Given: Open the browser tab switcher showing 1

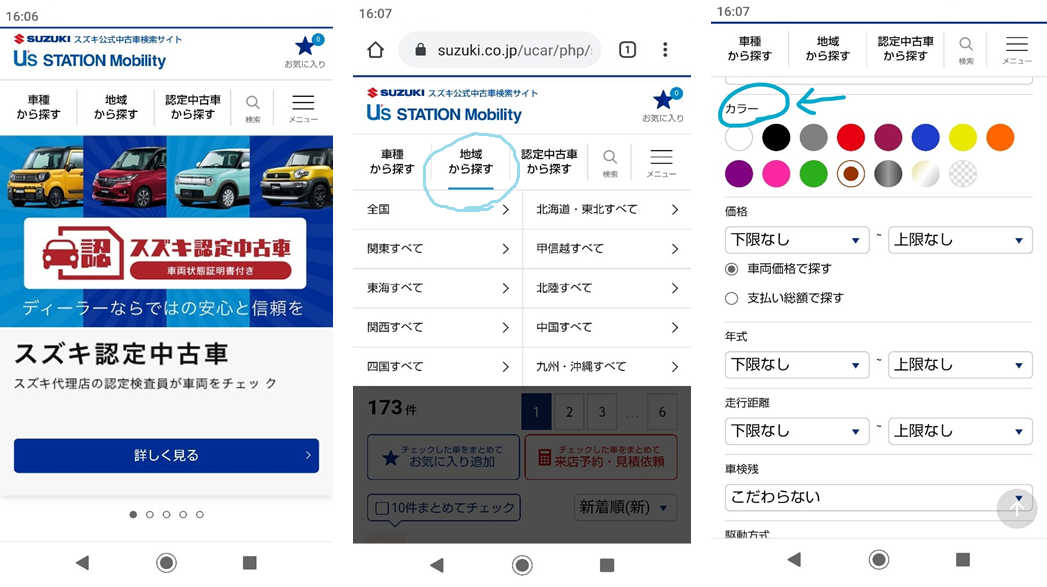Looking at the screenshot, I should click(x=627, y=49).
